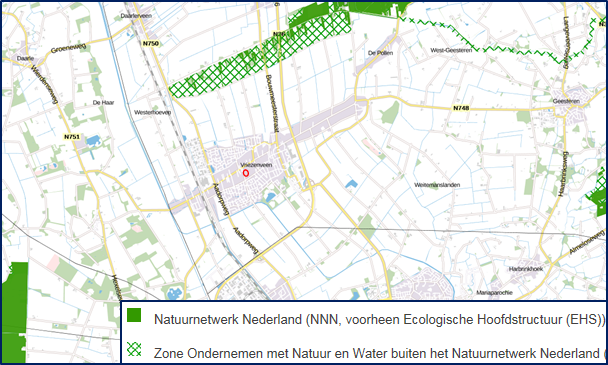Click the Mariaparochie village label
The image size is (608, 365).
[494, 292]
